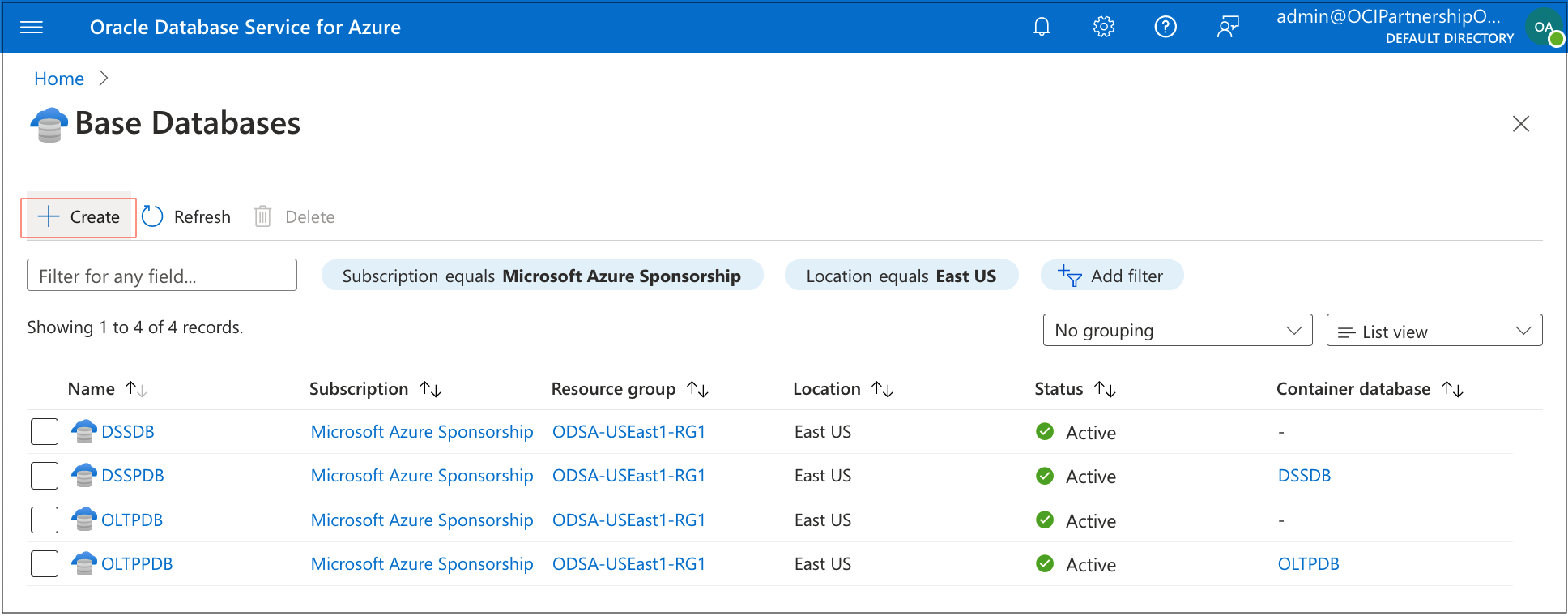Click the Base Databases cloud icon
The image size is (1568, 616).
tap(49, 125)
